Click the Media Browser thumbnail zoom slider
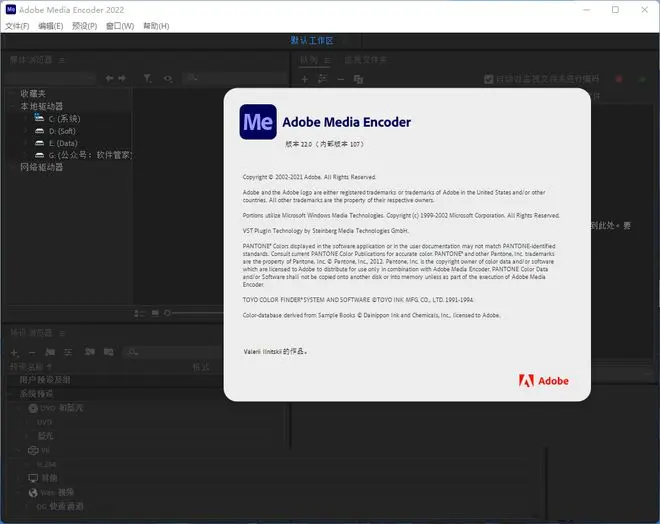This screenshot has height=524, width=660. pos(200,313)
